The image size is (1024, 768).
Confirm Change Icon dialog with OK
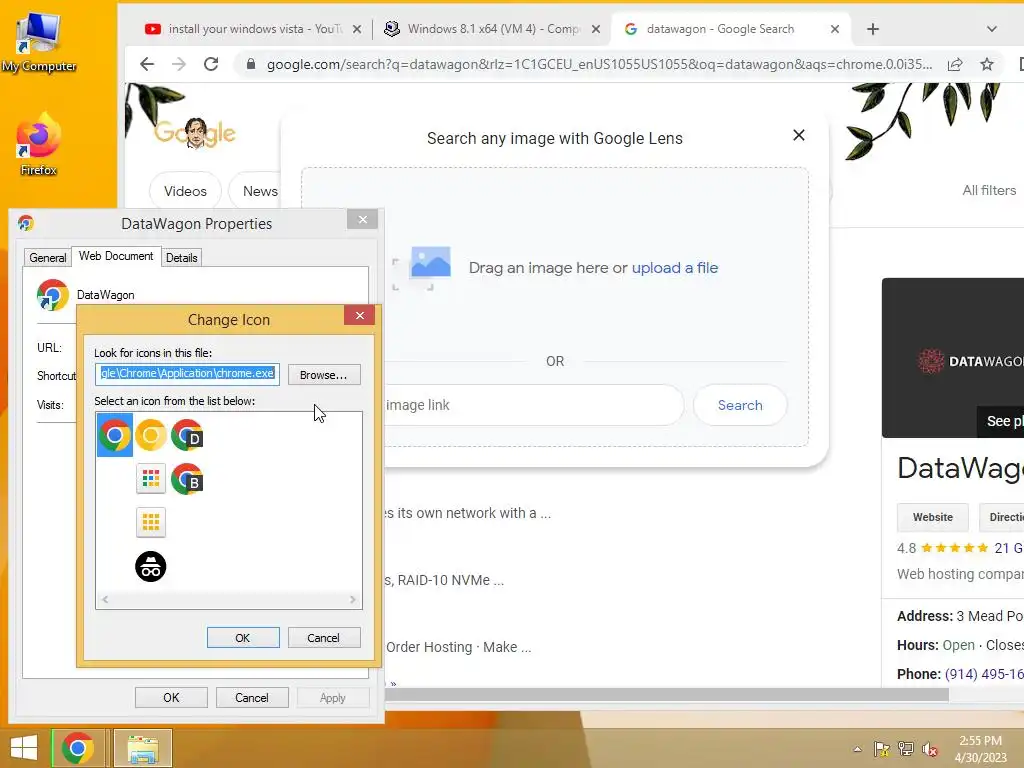tap(243, 638)
